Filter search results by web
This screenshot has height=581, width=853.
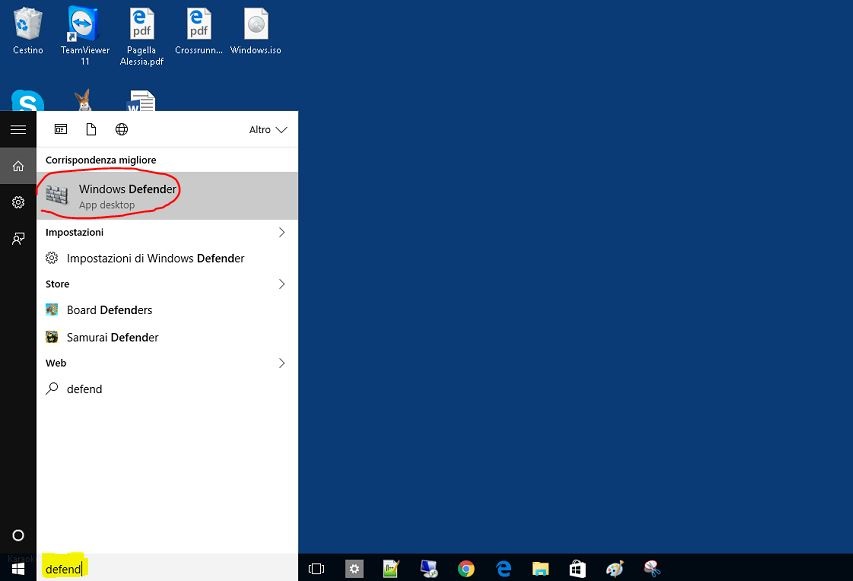(x=122, y=129)
